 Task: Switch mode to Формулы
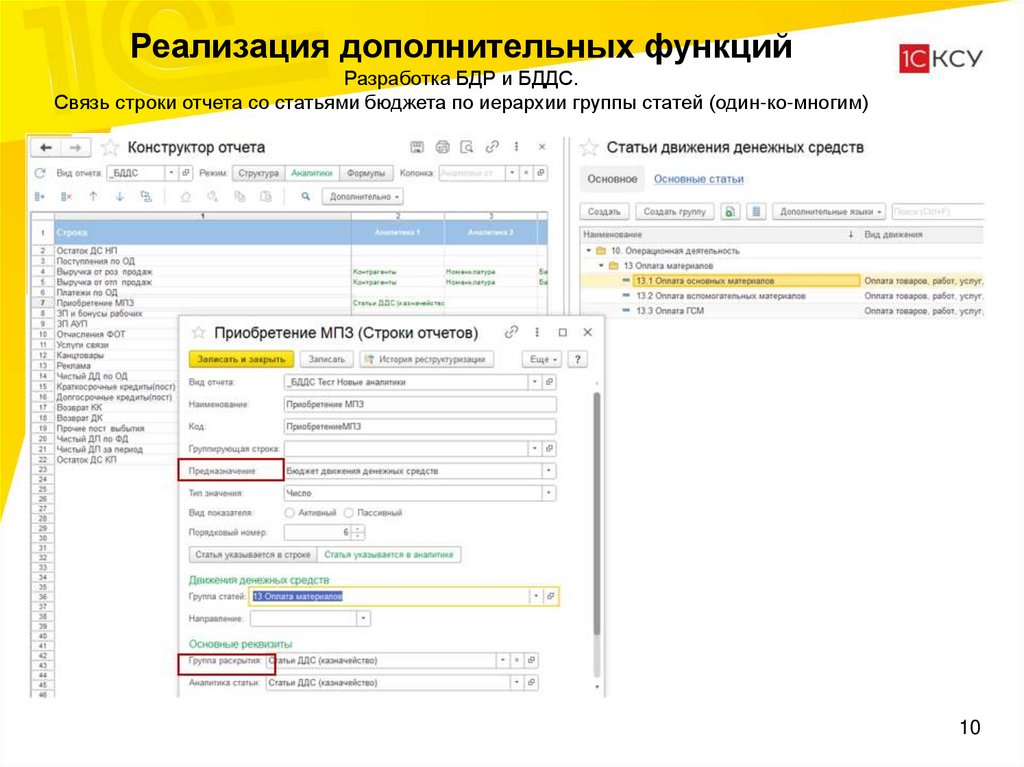coord(366,173)
